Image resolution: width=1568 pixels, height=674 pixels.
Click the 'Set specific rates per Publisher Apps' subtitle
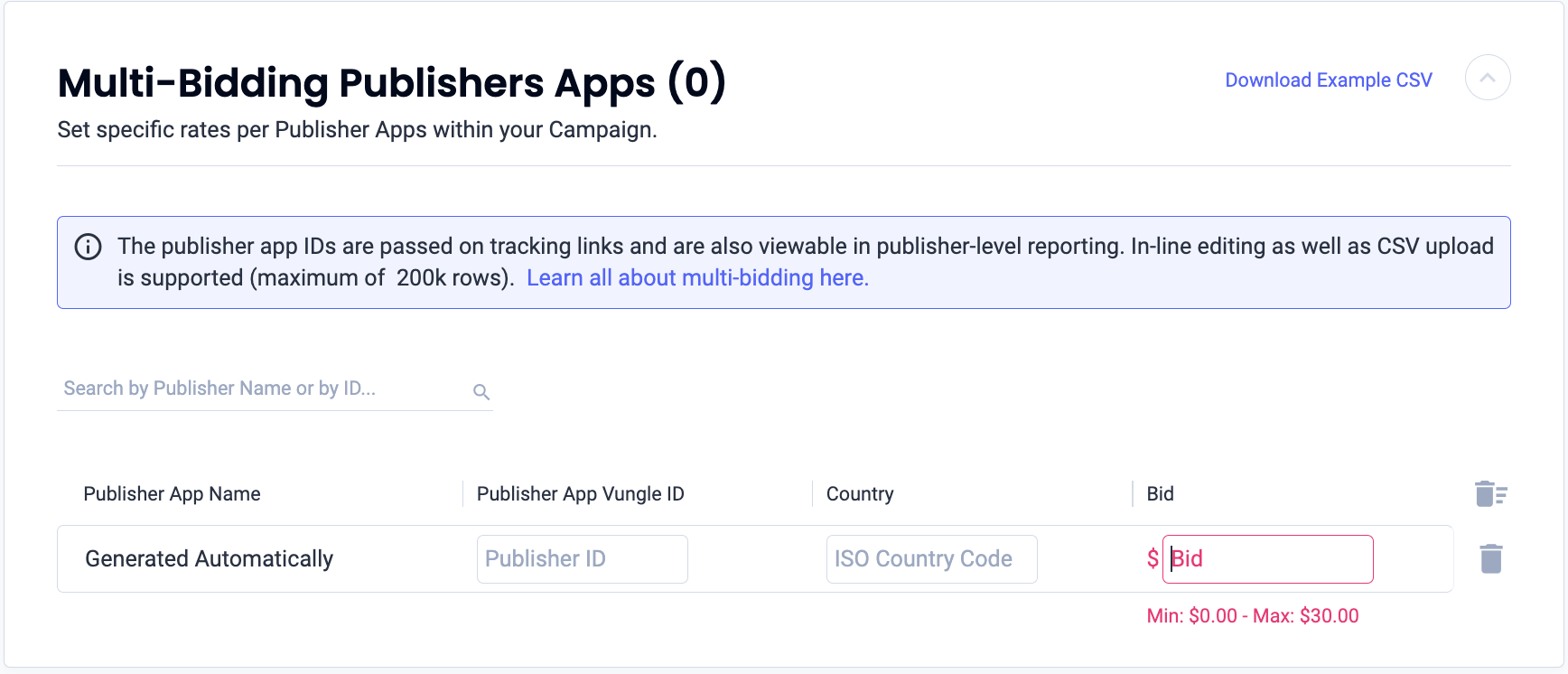point(357,130)
